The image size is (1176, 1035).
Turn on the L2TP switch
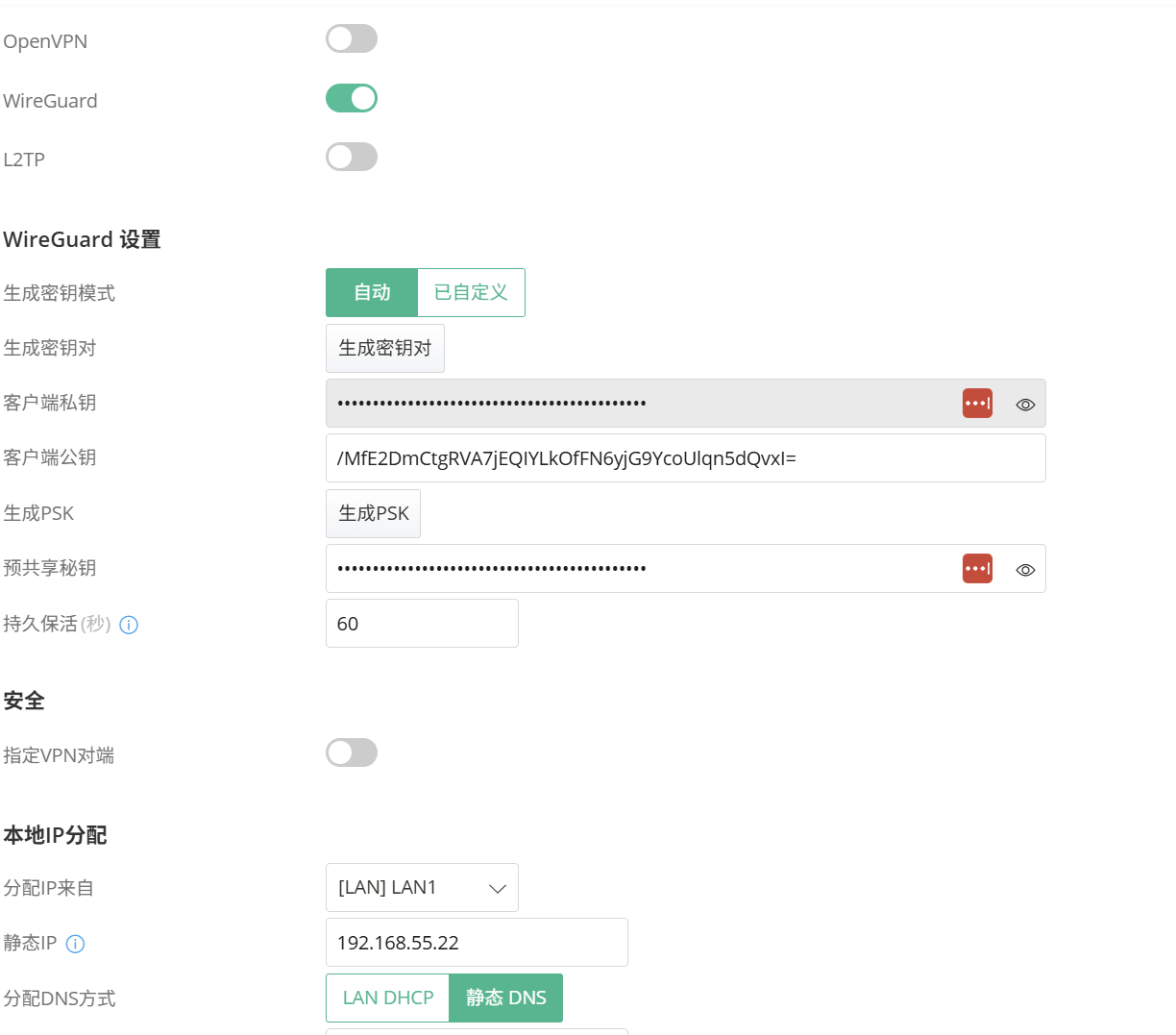tap(352, 157)
